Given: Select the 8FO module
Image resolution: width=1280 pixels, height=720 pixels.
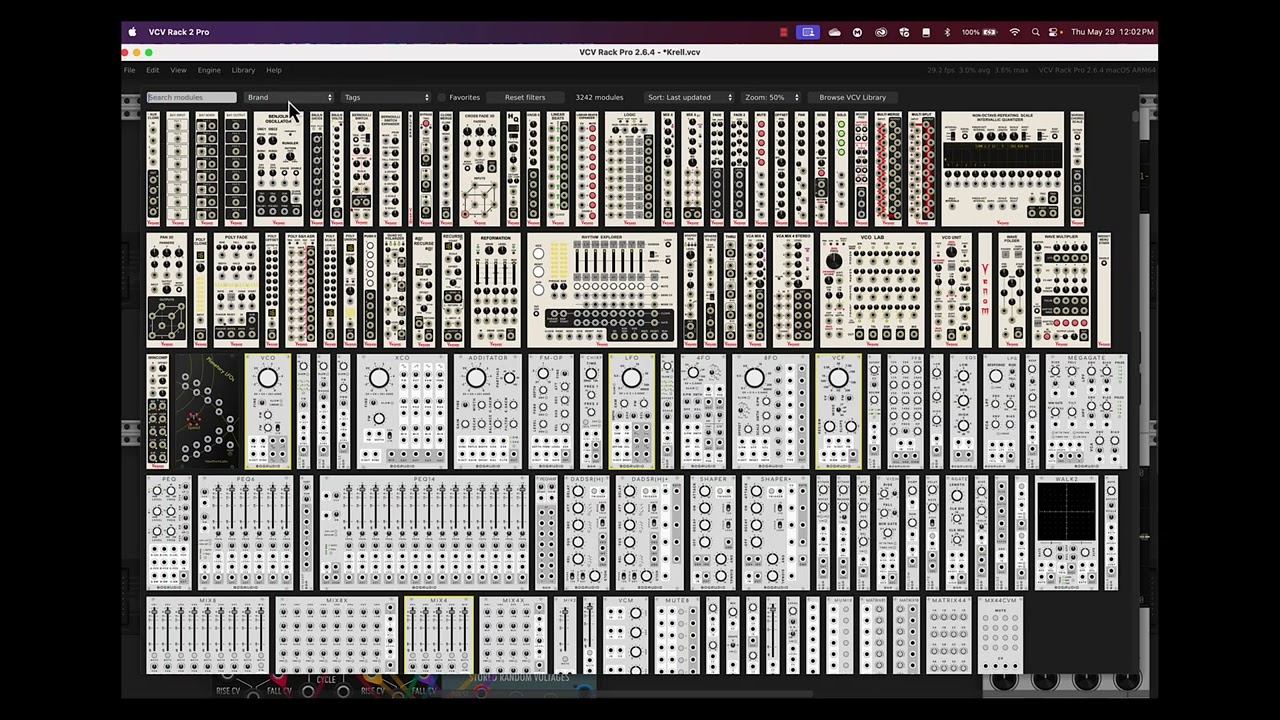Looking at the screenshot, I should coord(771,411).
